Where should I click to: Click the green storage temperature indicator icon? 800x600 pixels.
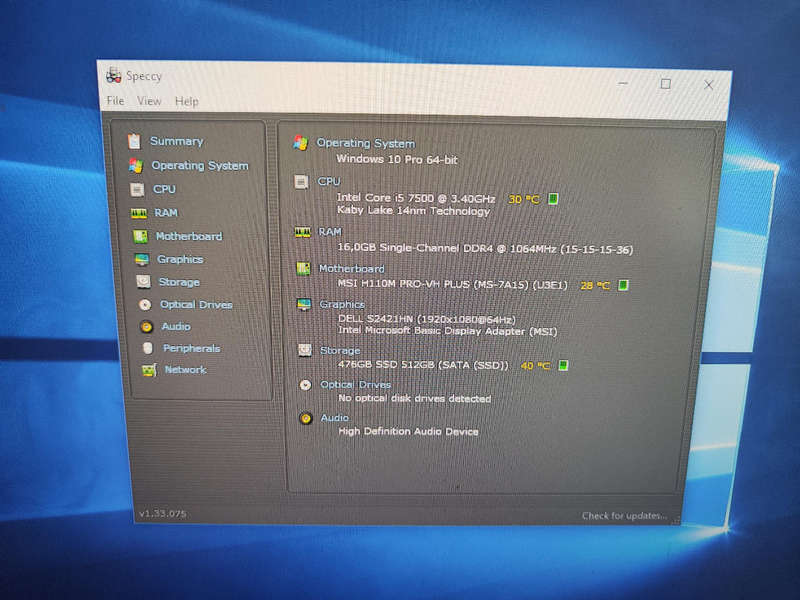pos(563,365)
